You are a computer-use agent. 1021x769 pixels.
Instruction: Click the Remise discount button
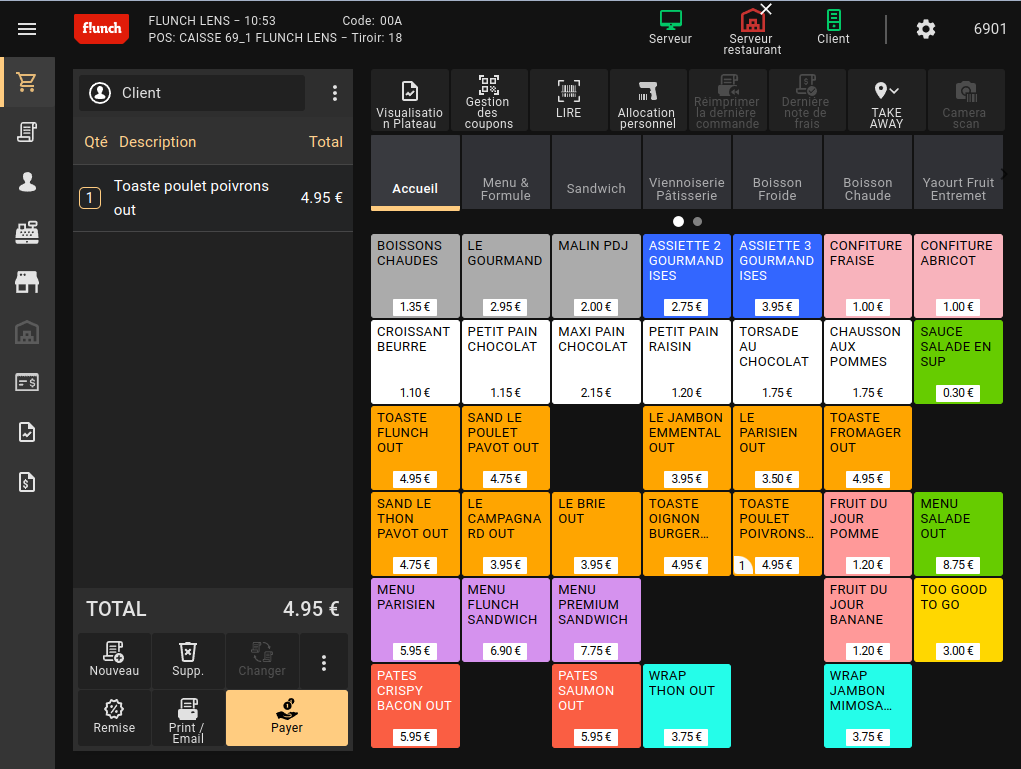[114, 718]
